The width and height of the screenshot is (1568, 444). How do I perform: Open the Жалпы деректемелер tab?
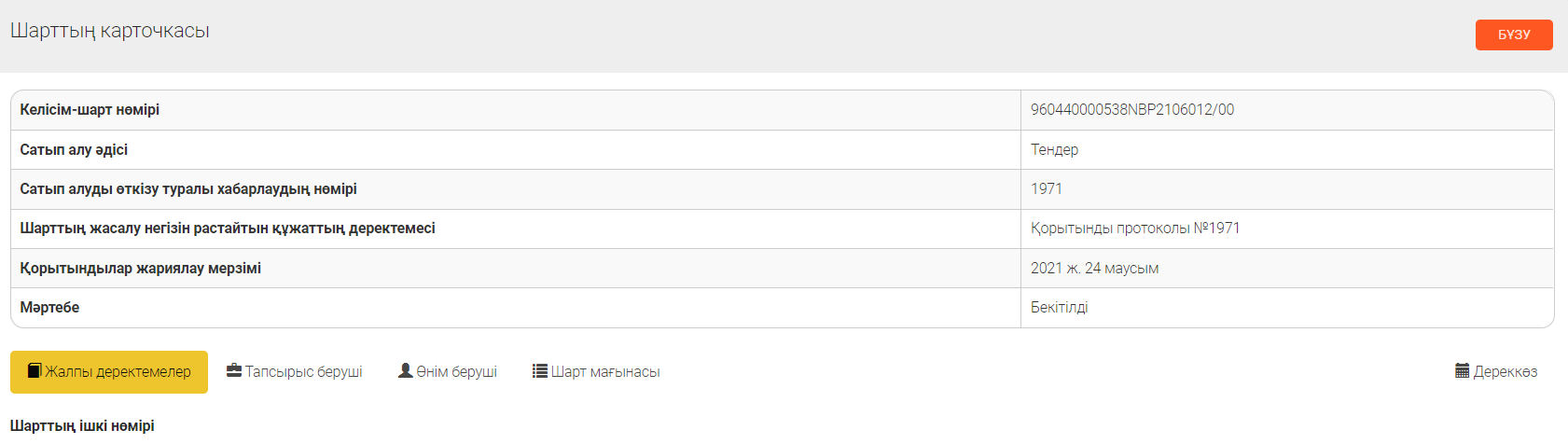point(118,372)
